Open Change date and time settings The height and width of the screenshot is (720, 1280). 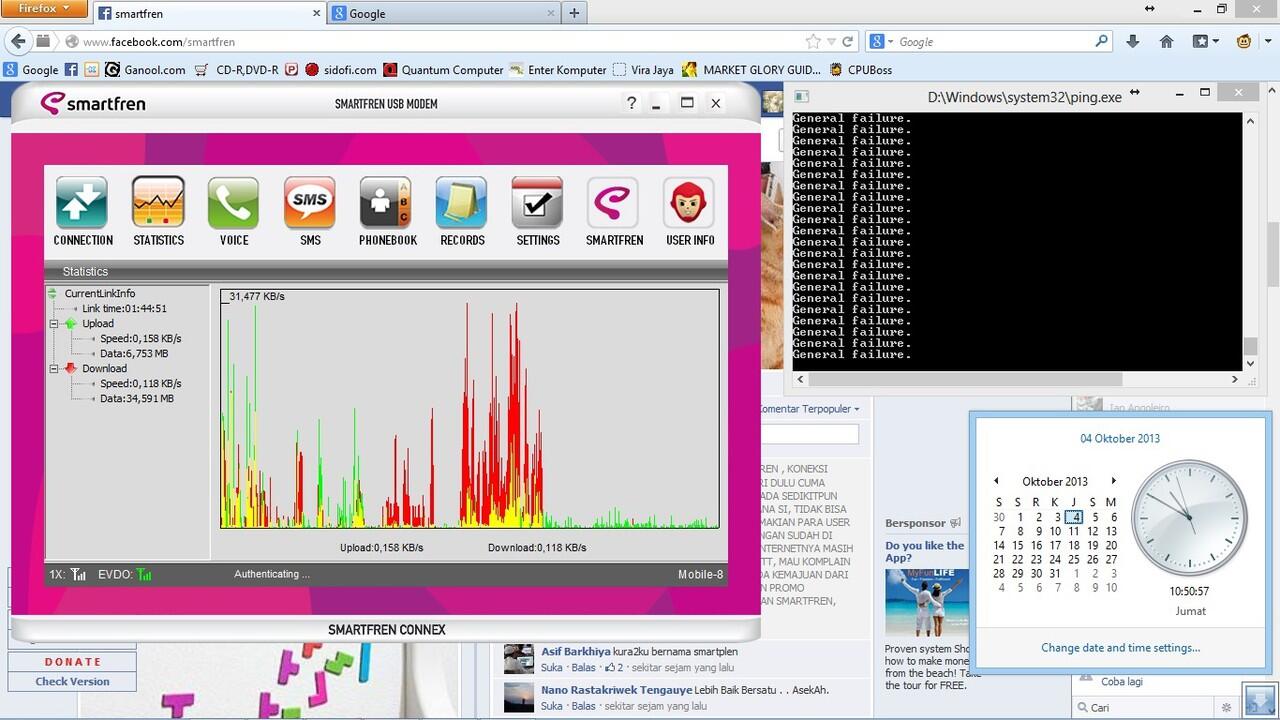coord(1120,647)
